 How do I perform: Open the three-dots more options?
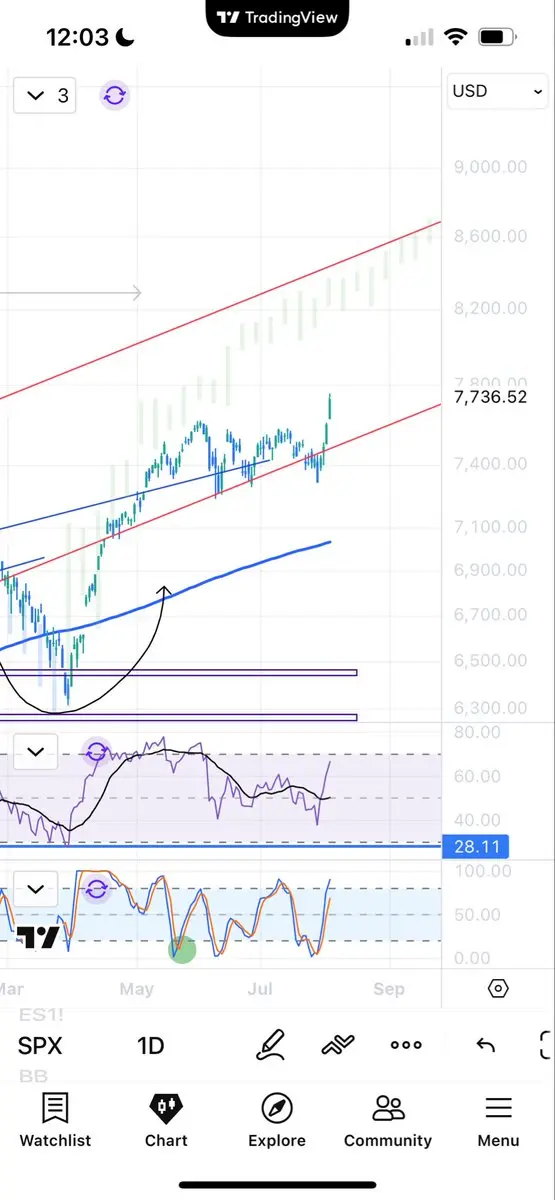pos(406,1045)
